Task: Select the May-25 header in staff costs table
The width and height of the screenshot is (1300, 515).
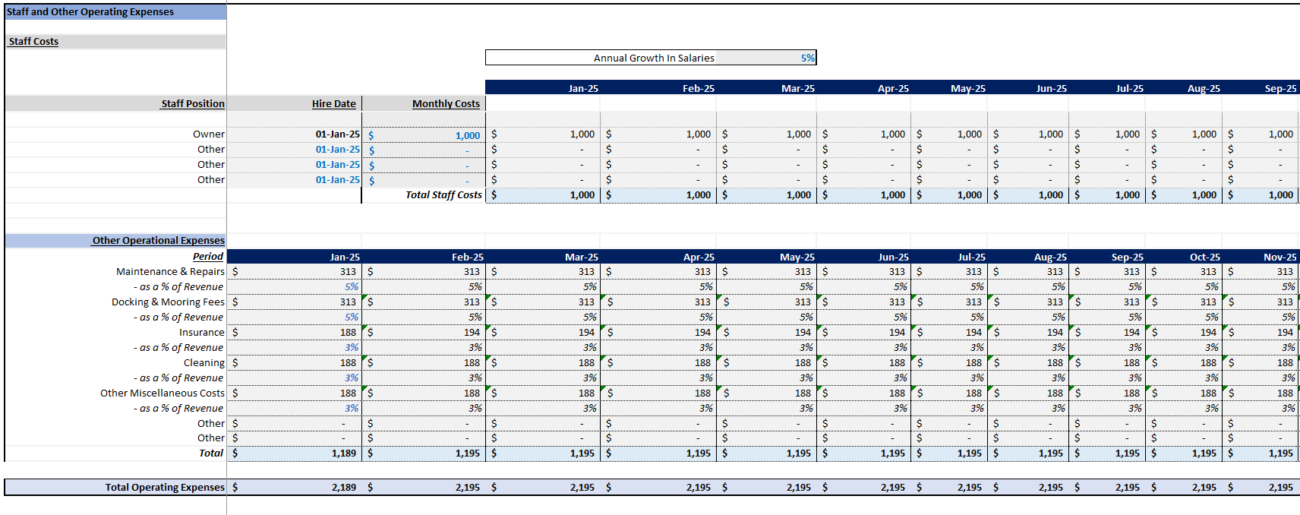Action: (x=950, y=88)
